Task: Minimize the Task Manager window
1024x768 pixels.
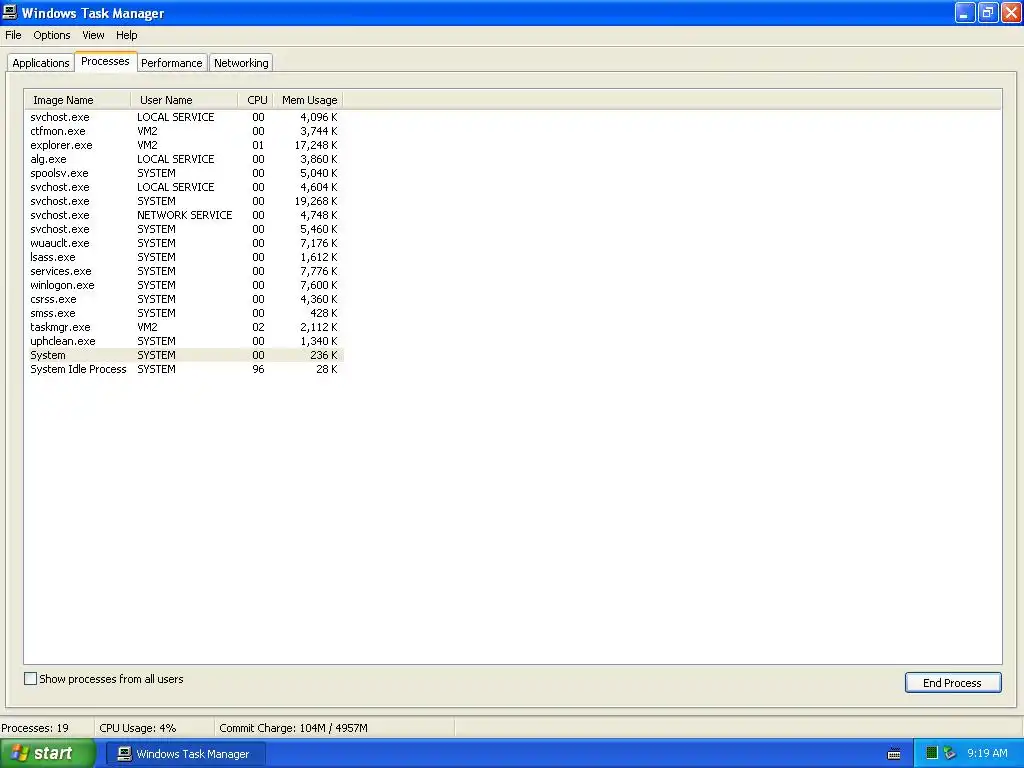Action: click(964, 12)
